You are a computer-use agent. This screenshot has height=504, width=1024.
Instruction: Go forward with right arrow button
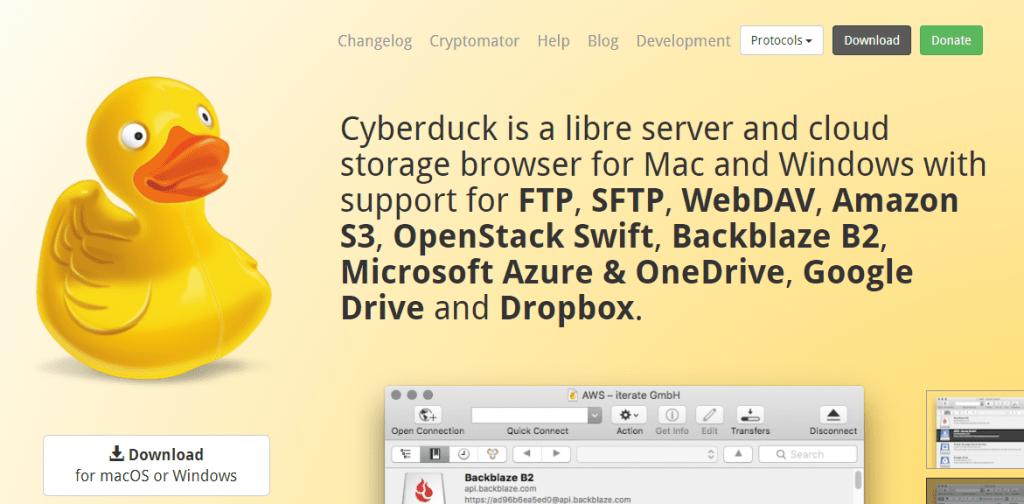click(556, 454)
